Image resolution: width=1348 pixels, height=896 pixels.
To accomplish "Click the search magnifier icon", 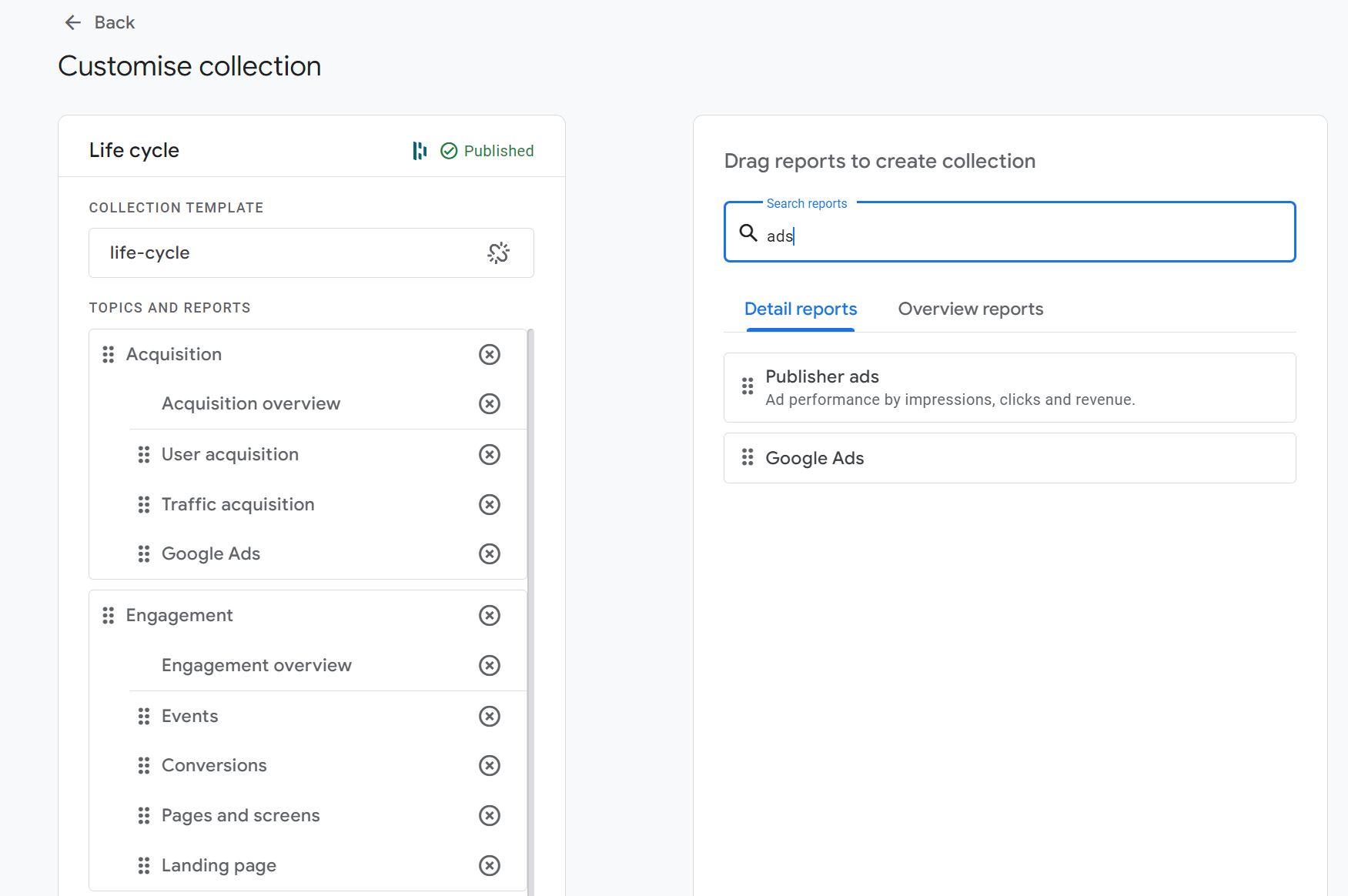I will (748, 232).
